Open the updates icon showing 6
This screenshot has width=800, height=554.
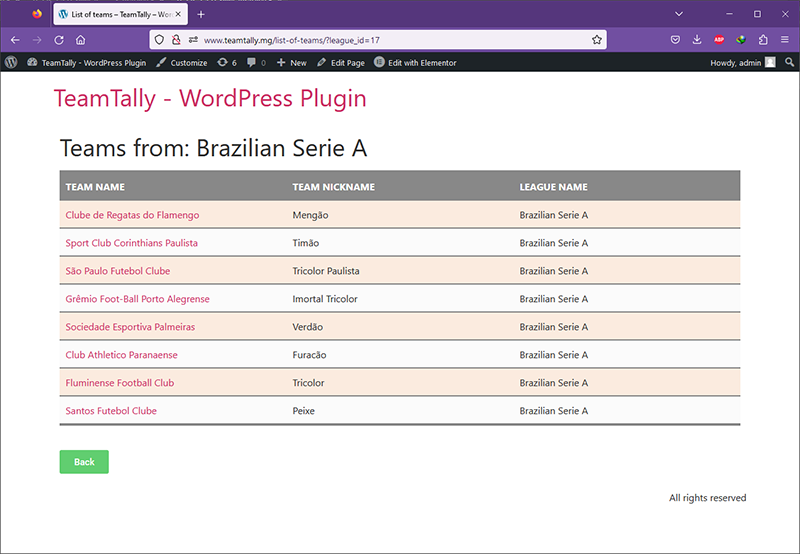227,63
